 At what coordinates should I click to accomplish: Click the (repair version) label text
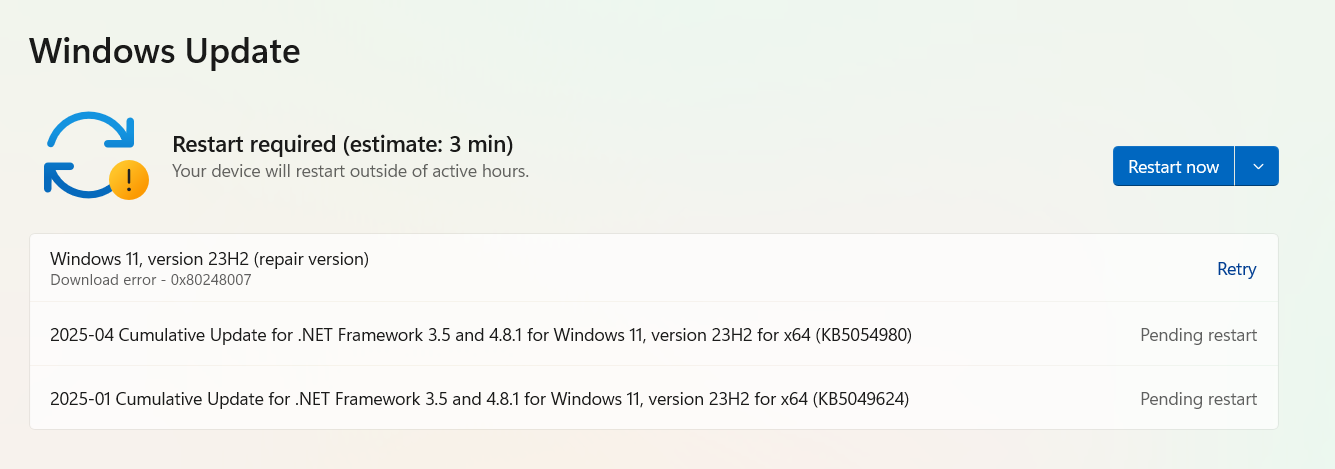point(312,259)
